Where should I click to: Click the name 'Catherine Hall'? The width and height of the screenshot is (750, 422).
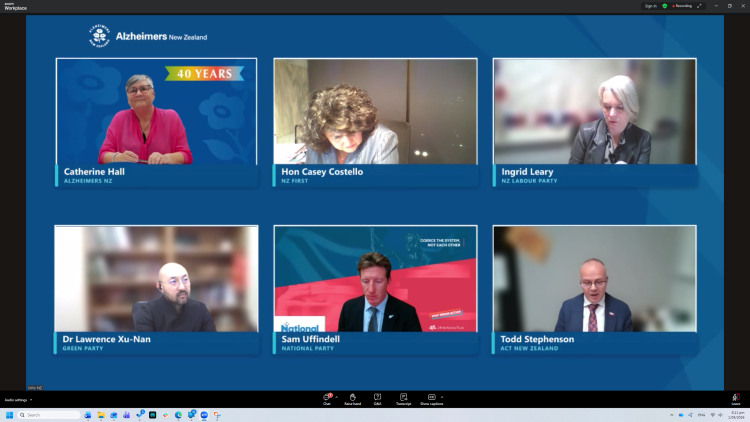94,172
